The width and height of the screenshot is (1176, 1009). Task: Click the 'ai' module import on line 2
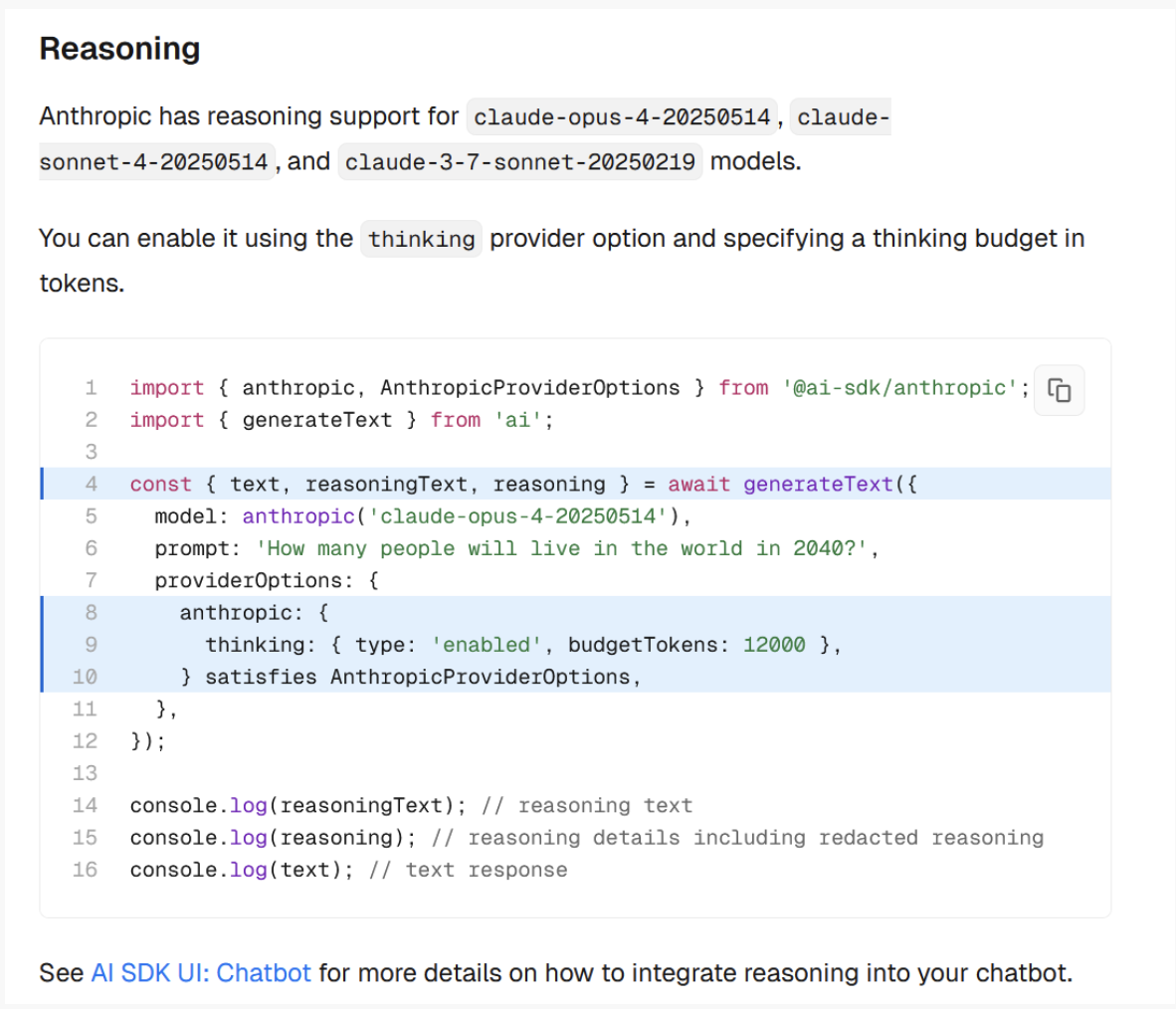tap(516, 420)
